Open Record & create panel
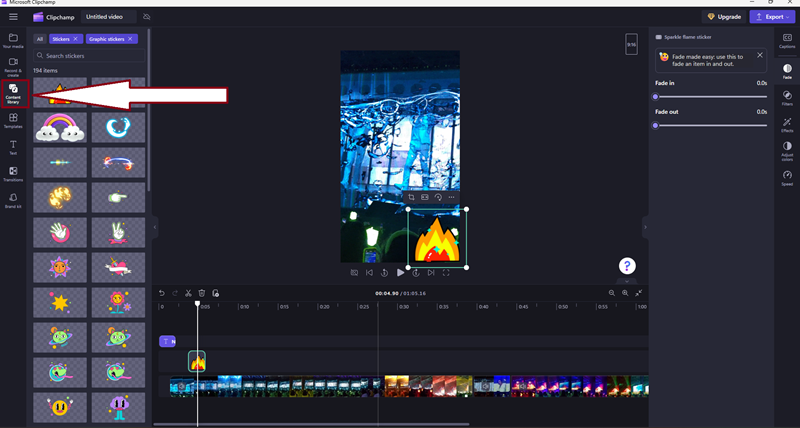 coord(13,67)
